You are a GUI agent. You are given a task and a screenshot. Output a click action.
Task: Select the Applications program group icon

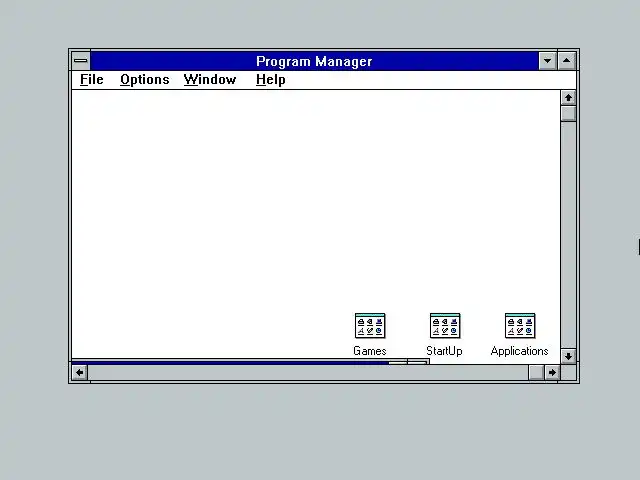point(520,326)
